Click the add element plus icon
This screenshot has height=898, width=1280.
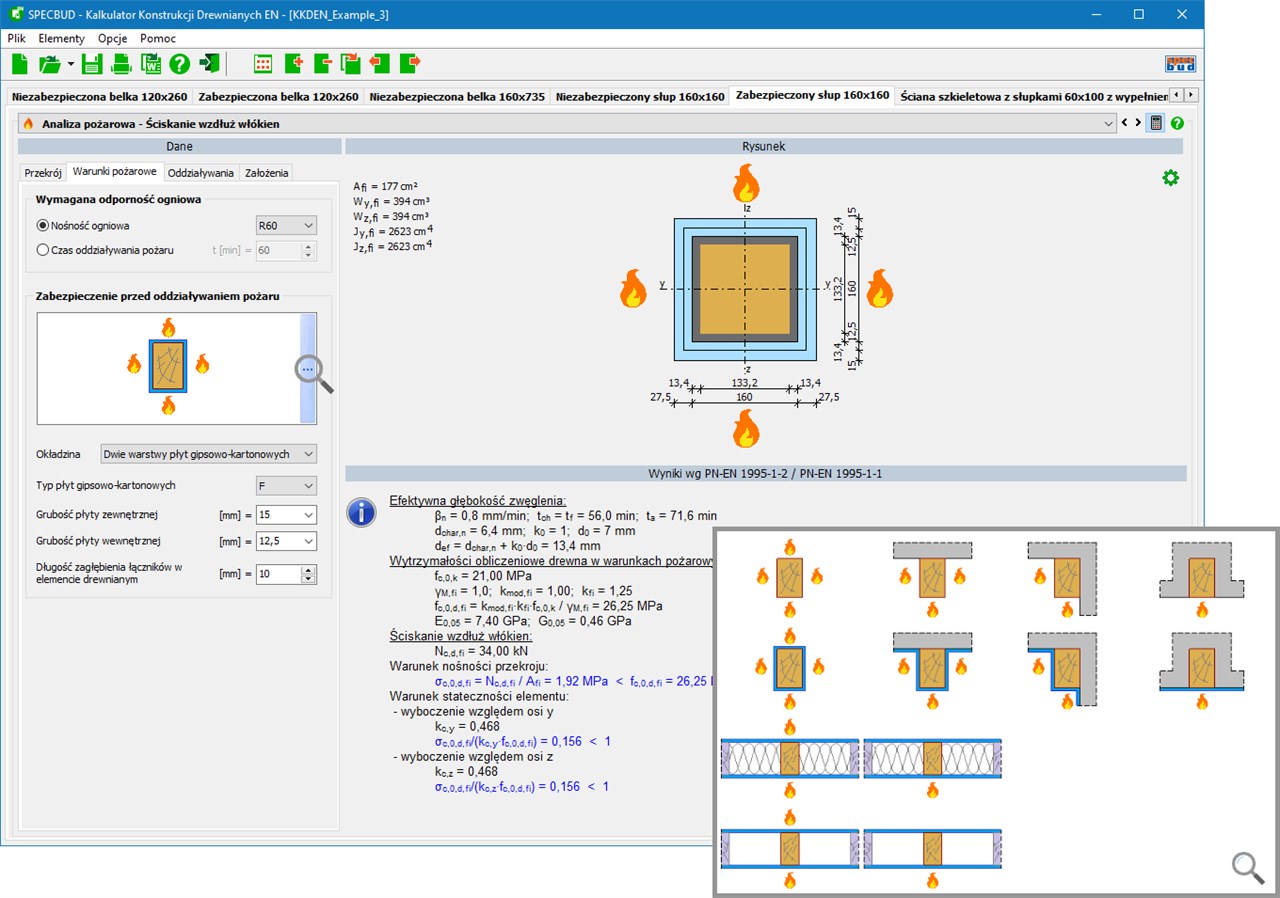pos(293,64)
